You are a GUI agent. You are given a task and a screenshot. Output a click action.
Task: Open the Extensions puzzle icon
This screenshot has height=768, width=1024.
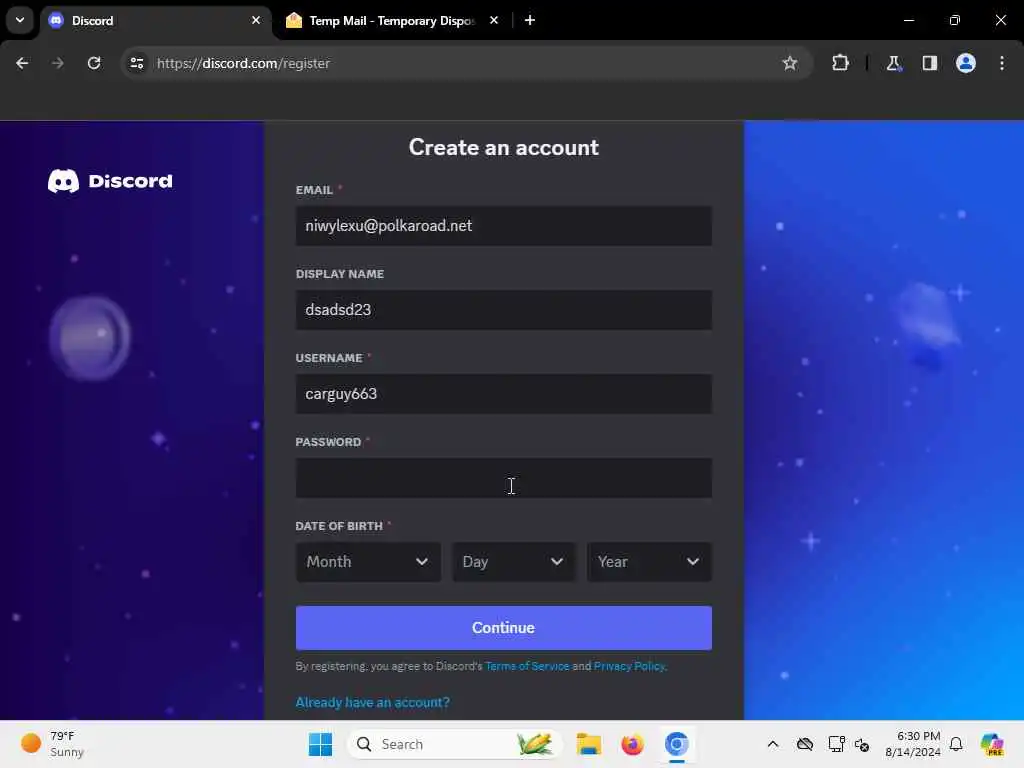coord(840,63)
